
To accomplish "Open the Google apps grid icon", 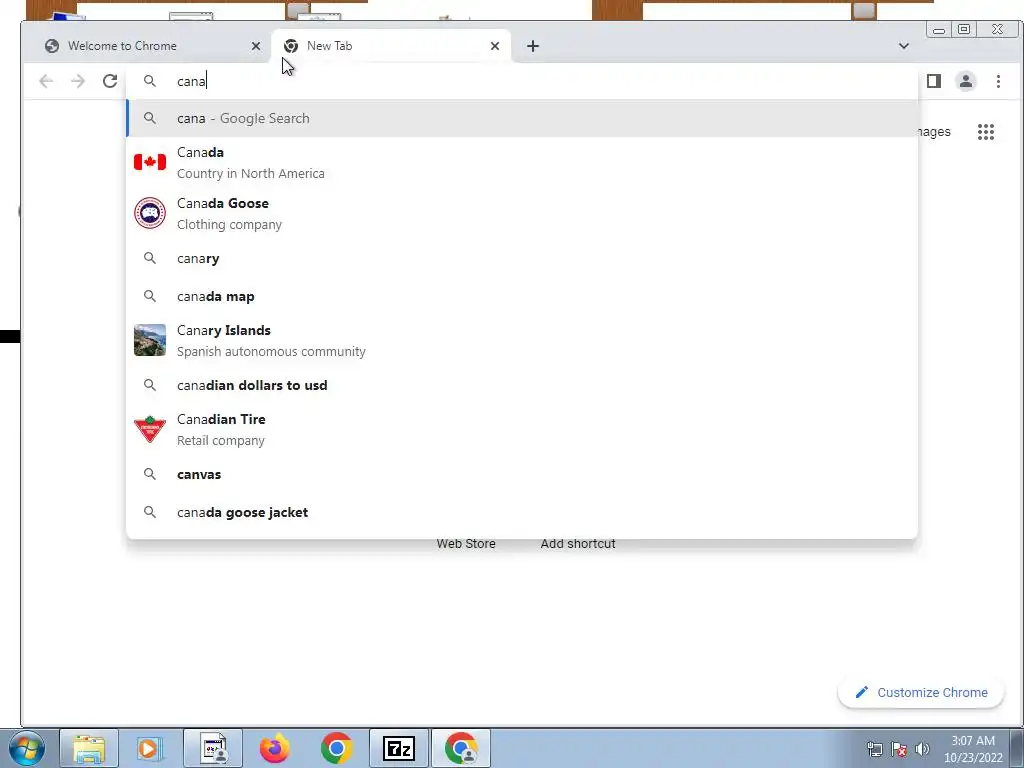I will (x=985, y=132).
